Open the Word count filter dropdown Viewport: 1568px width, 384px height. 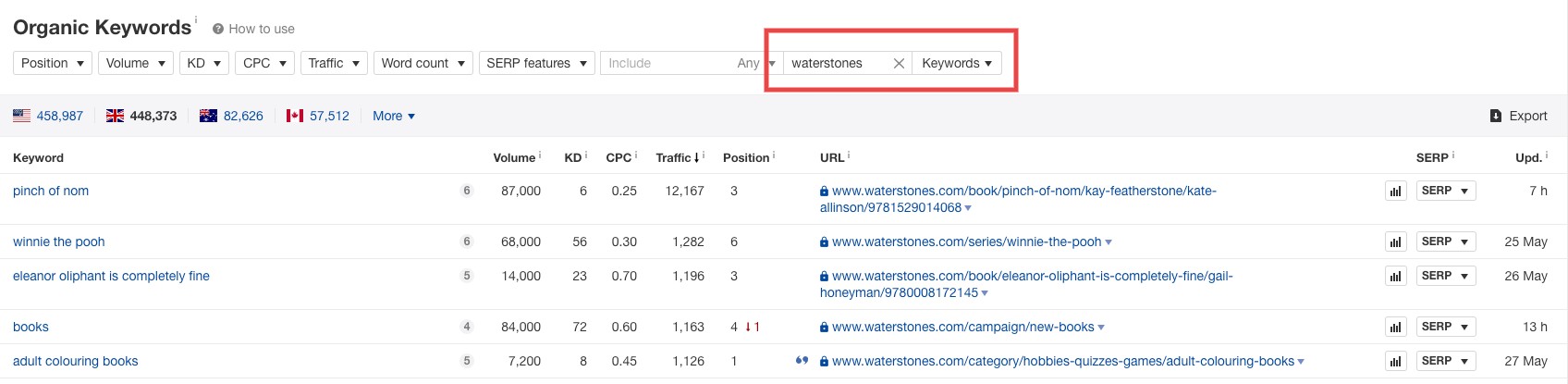coord(423,63)
